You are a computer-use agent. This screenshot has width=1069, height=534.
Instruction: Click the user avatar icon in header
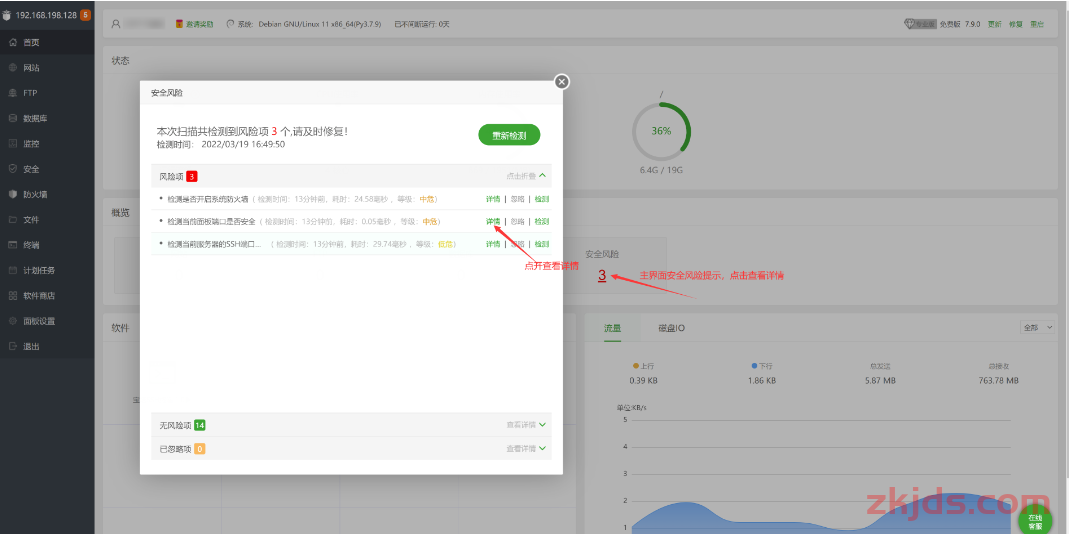pyautogui.click(x=116, y=24)
